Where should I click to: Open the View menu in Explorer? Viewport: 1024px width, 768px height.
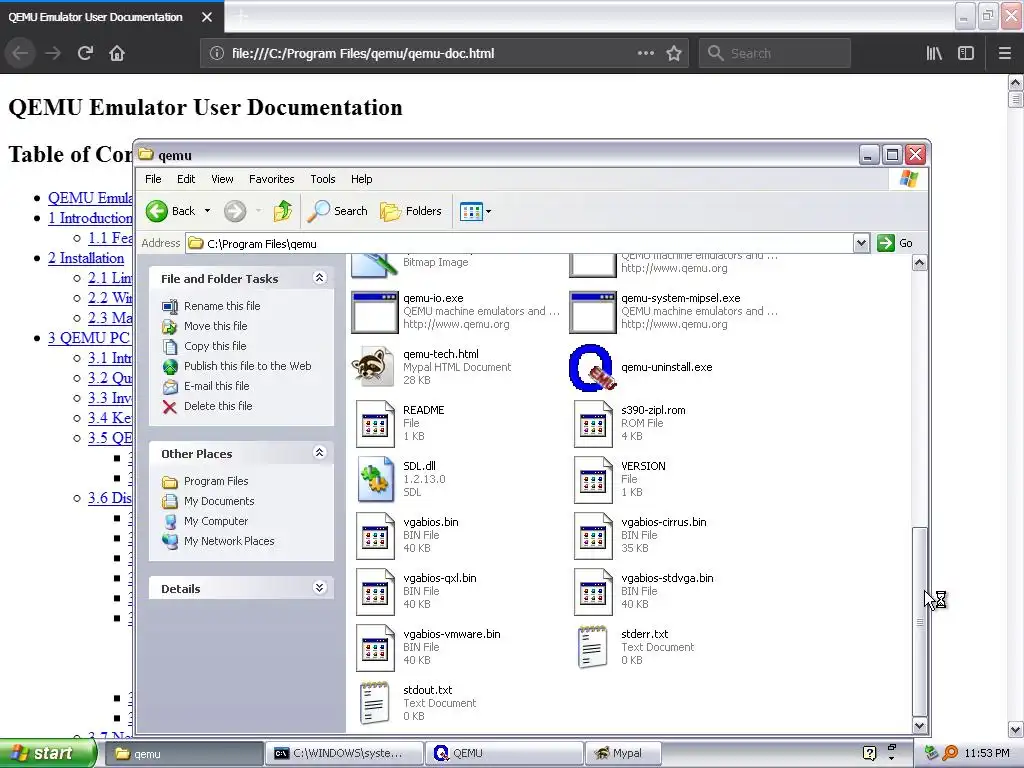[222, 179]
